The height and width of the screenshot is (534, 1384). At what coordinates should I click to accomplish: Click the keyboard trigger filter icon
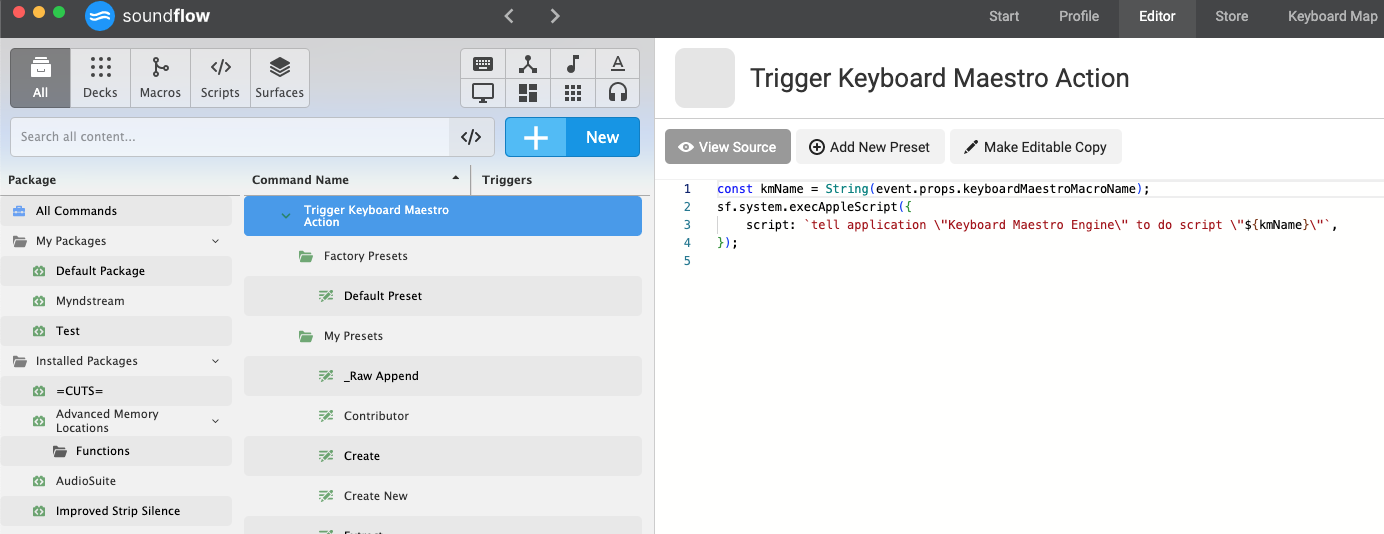tap(483, 64)
